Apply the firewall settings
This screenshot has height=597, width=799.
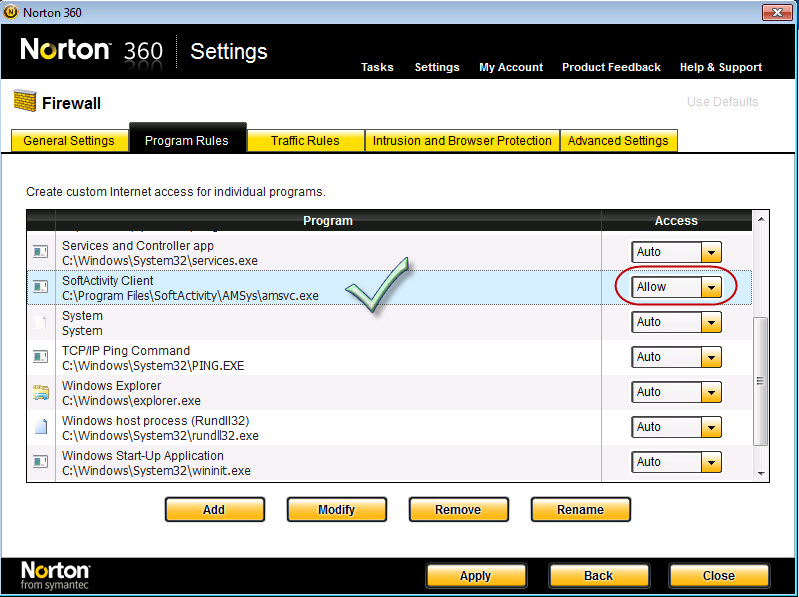[x=476, y=576]
